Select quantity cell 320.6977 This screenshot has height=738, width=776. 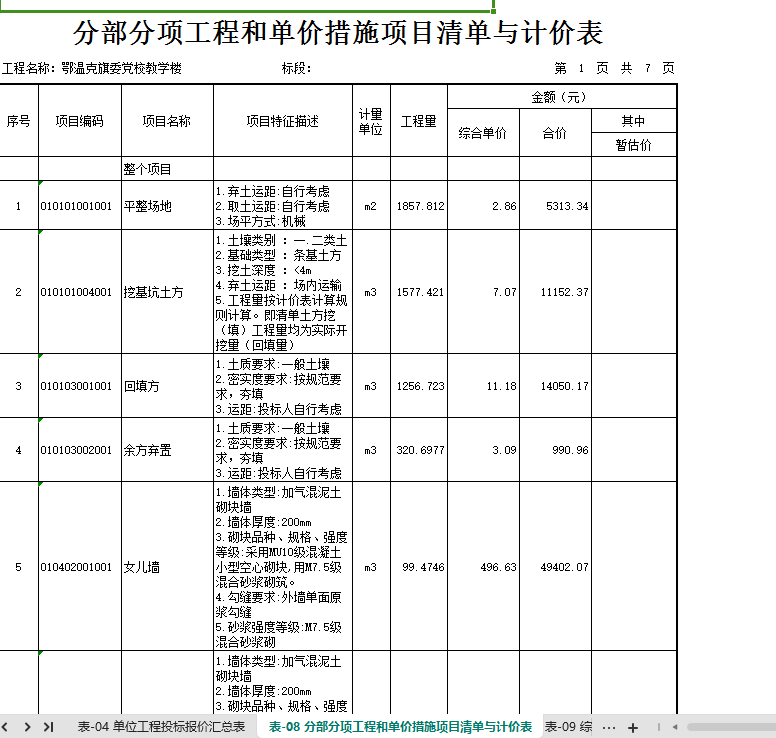click(419, 450)
